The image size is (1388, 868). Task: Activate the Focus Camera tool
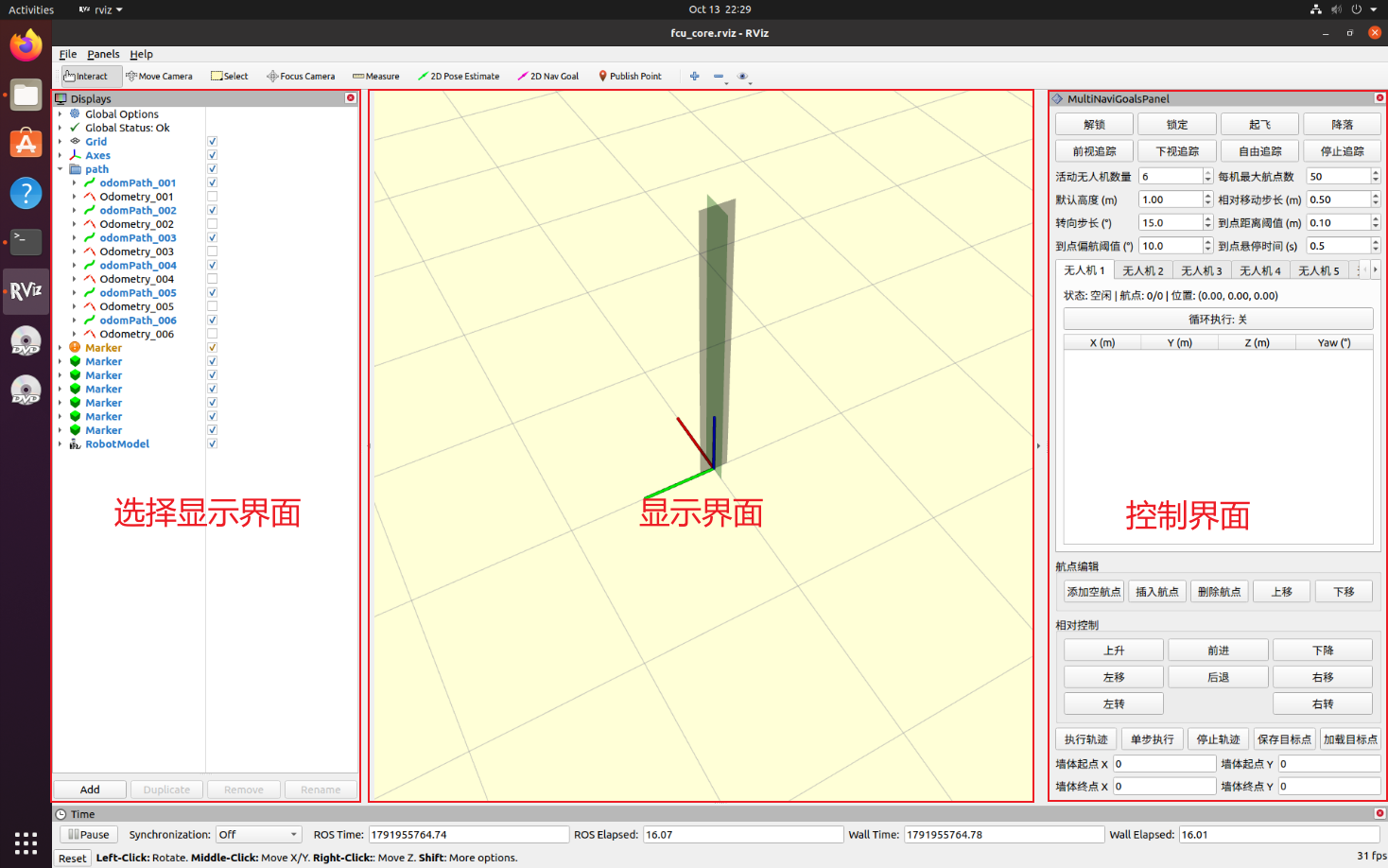coord(301,77)
